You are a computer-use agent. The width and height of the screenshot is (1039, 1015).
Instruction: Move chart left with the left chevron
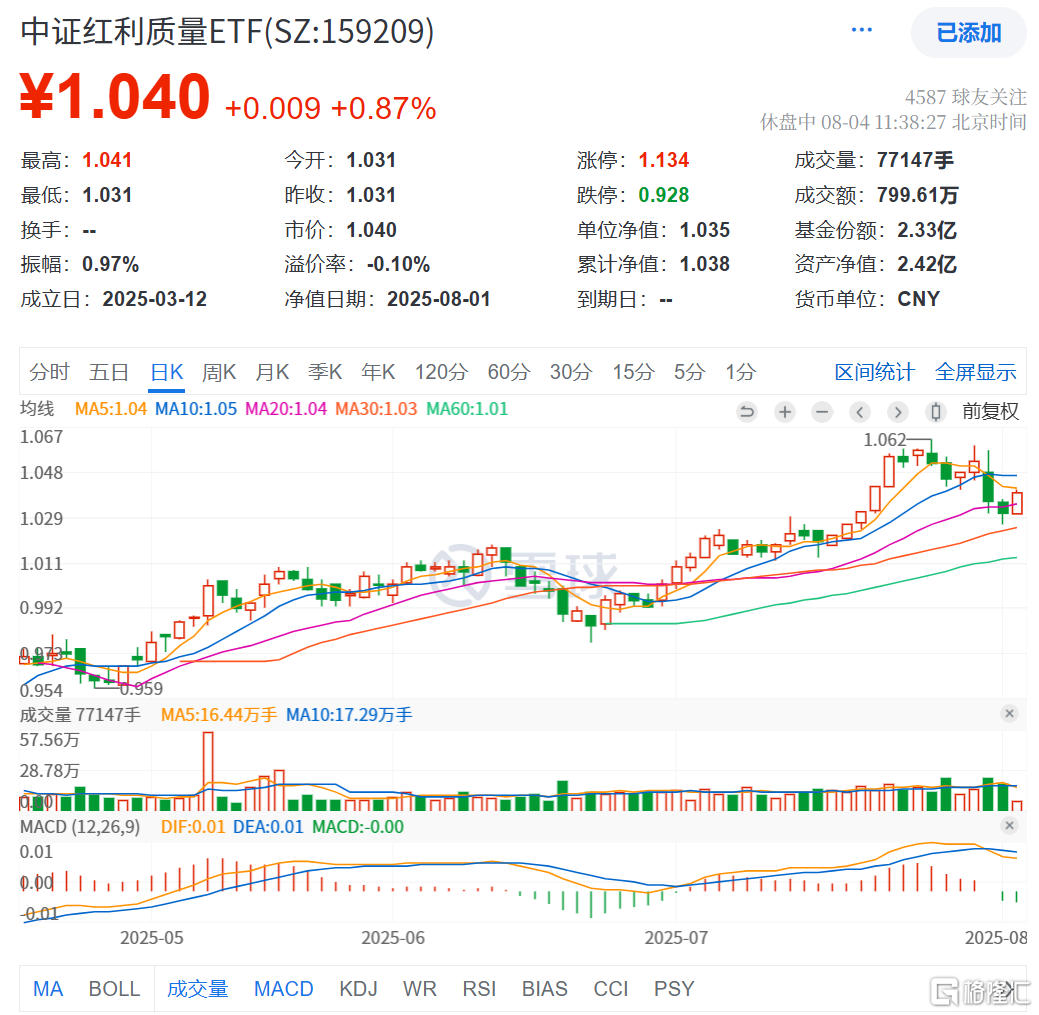coord(859,412)
